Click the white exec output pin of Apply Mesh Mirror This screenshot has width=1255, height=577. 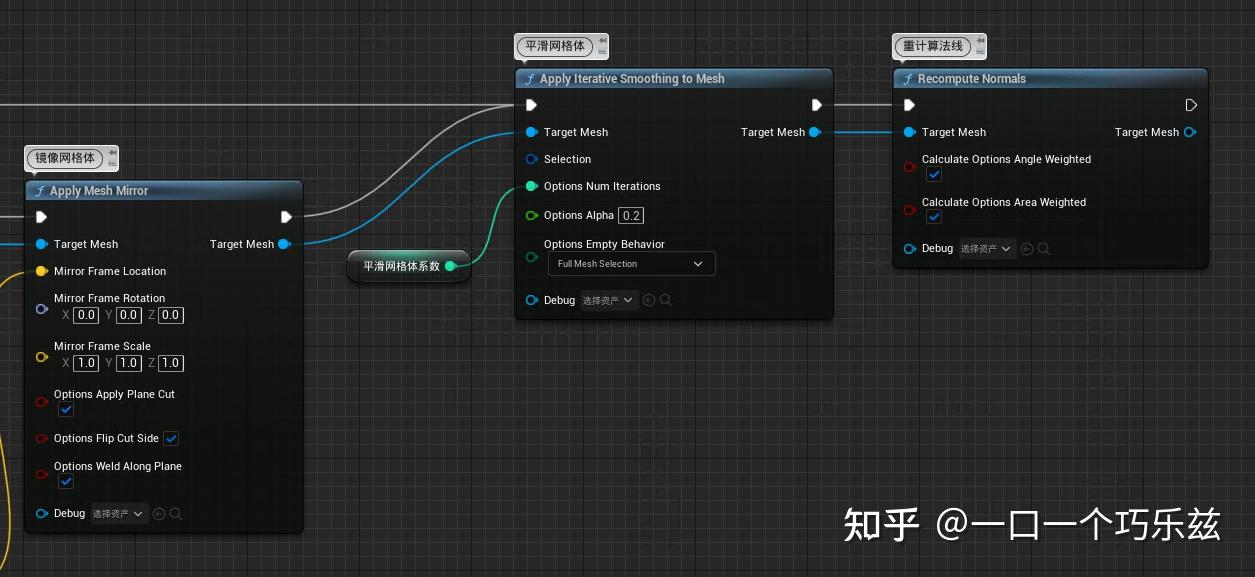click(287, 217)
